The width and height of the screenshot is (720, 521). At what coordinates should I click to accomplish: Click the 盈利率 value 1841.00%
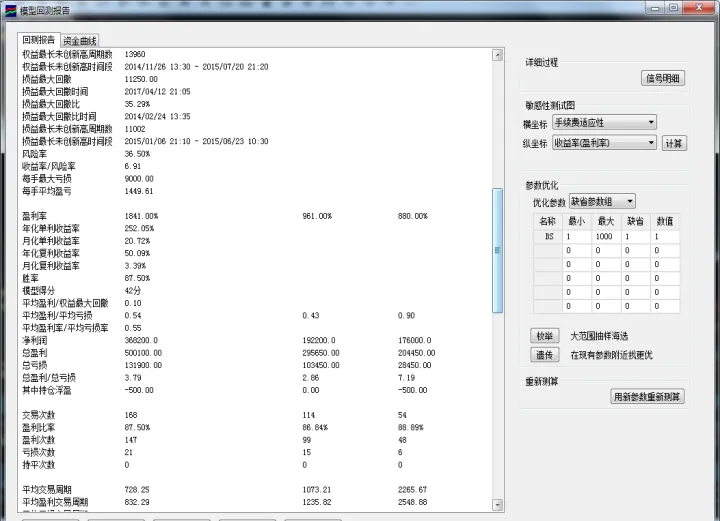141,216
